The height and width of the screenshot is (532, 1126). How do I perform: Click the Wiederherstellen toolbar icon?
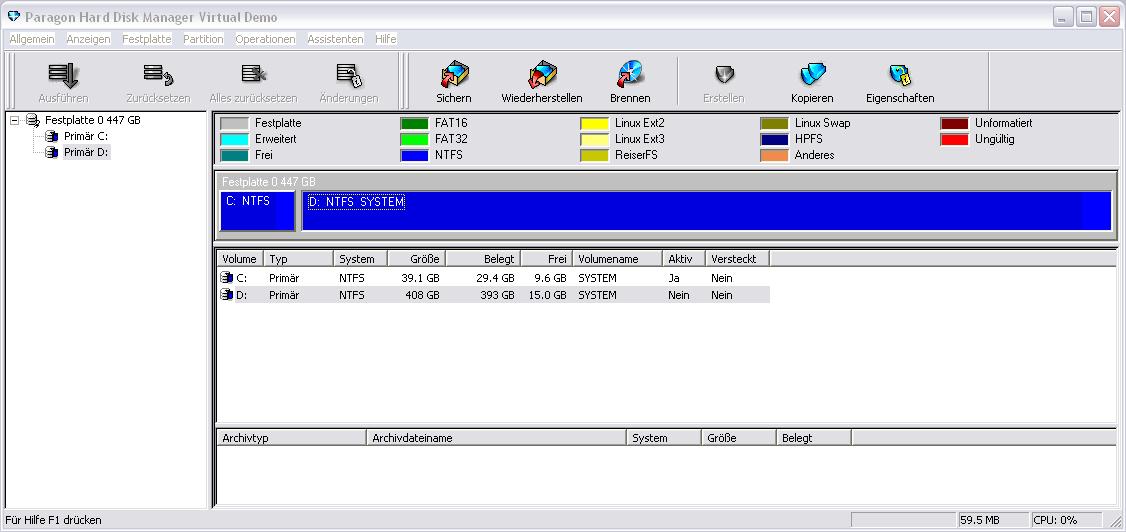(x=542, y=75)
